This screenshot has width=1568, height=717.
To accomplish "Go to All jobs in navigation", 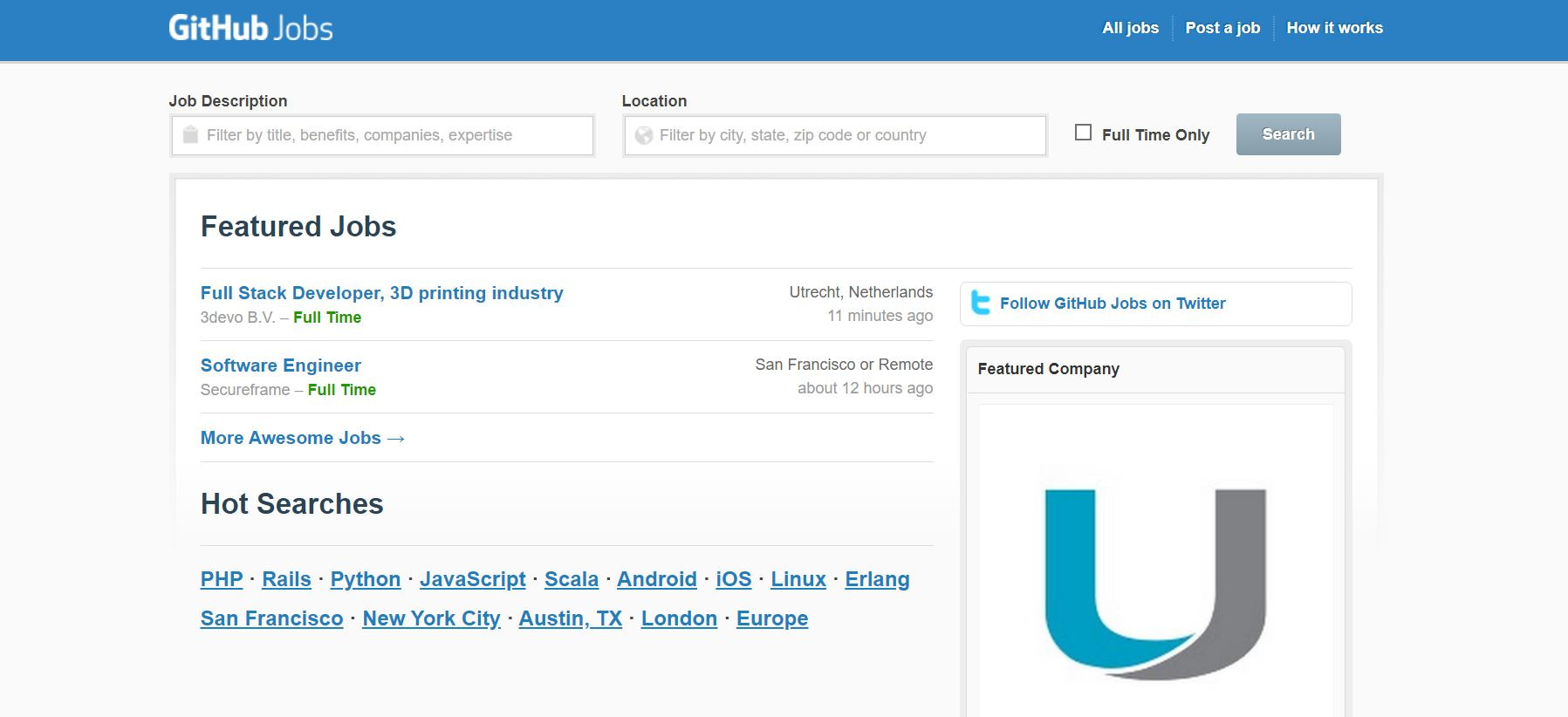I will pos(1130,28).
